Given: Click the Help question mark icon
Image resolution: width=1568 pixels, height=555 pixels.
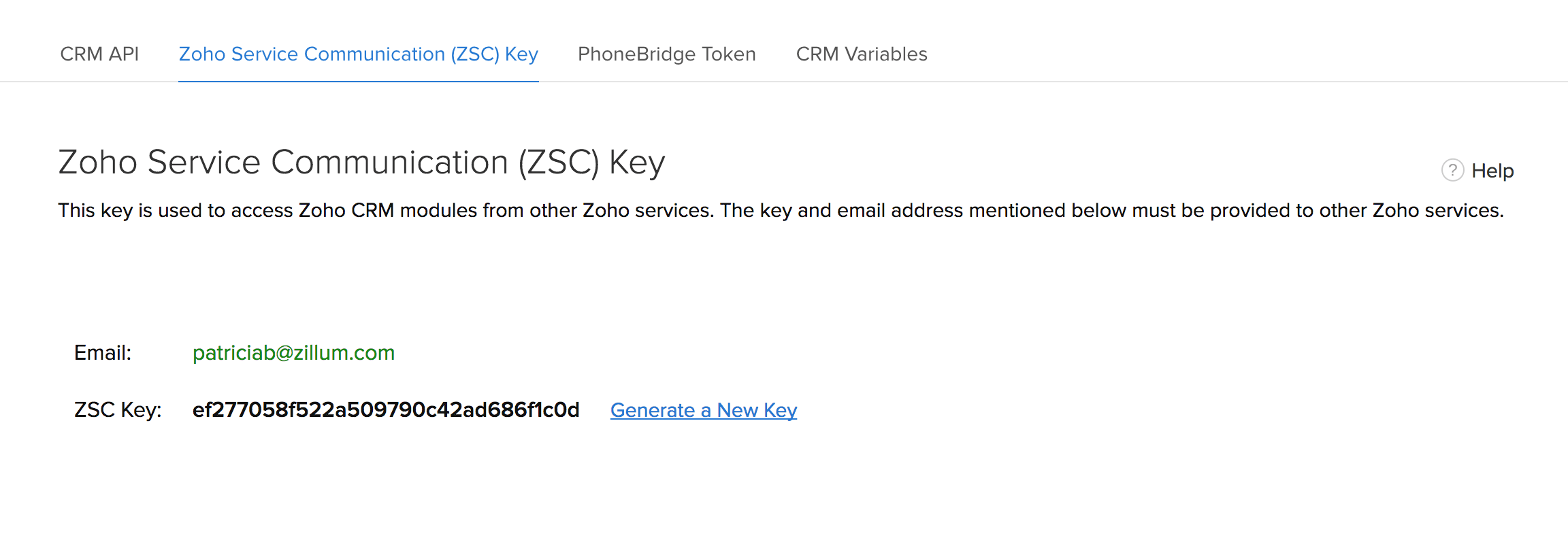Looking at the screenshot, I should (x=1452, y=170).
